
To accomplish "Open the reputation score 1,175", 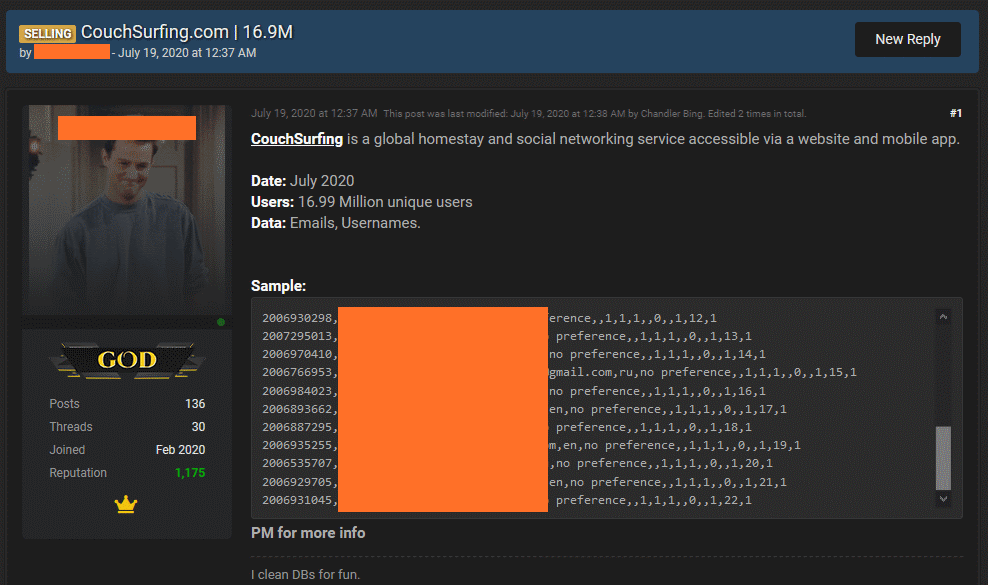I will tap(189, 473).
